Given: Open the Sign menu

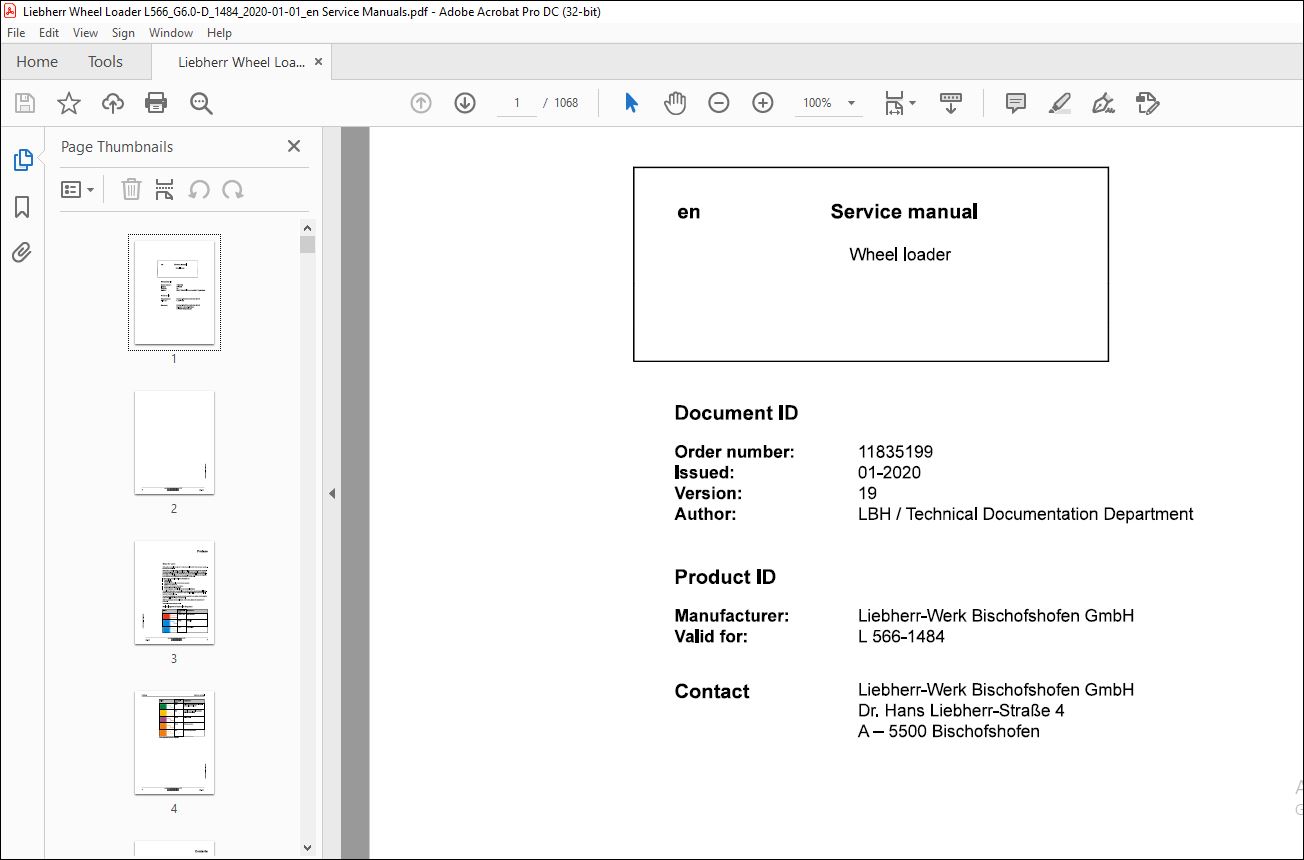Looking at the screenshot, I should tap(124, 33).
